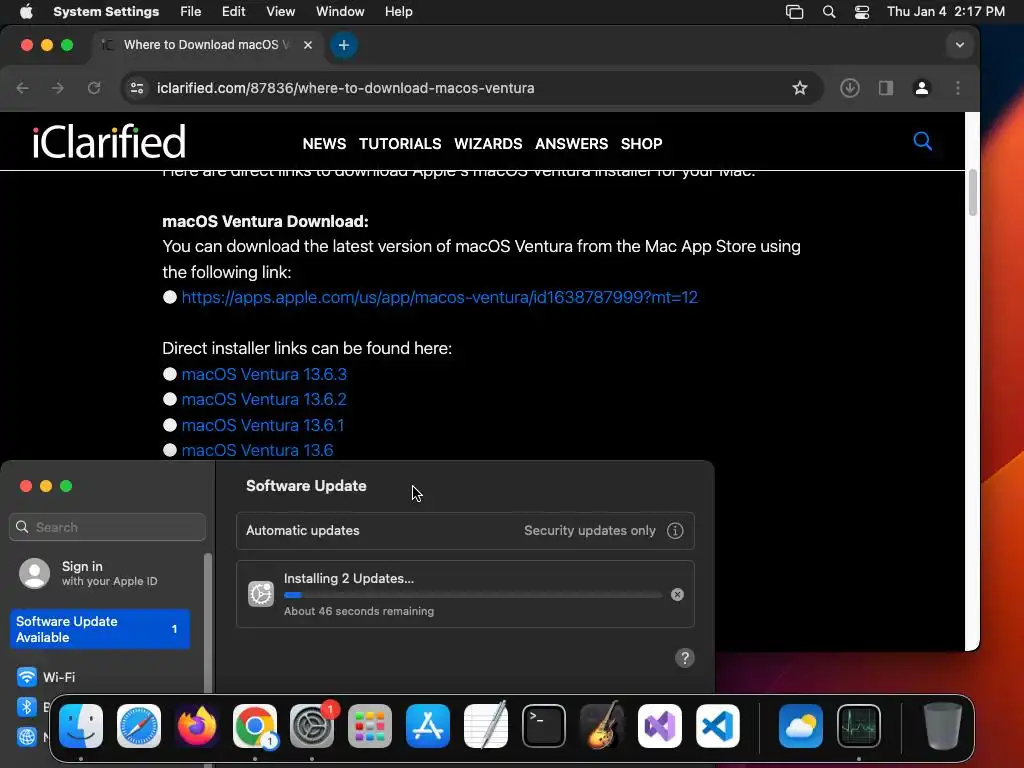The height and width of the screenshot is (768, 1024).
Task: Open Safari from the Dock
Action: pyautogui.click(x=138, y=726)
